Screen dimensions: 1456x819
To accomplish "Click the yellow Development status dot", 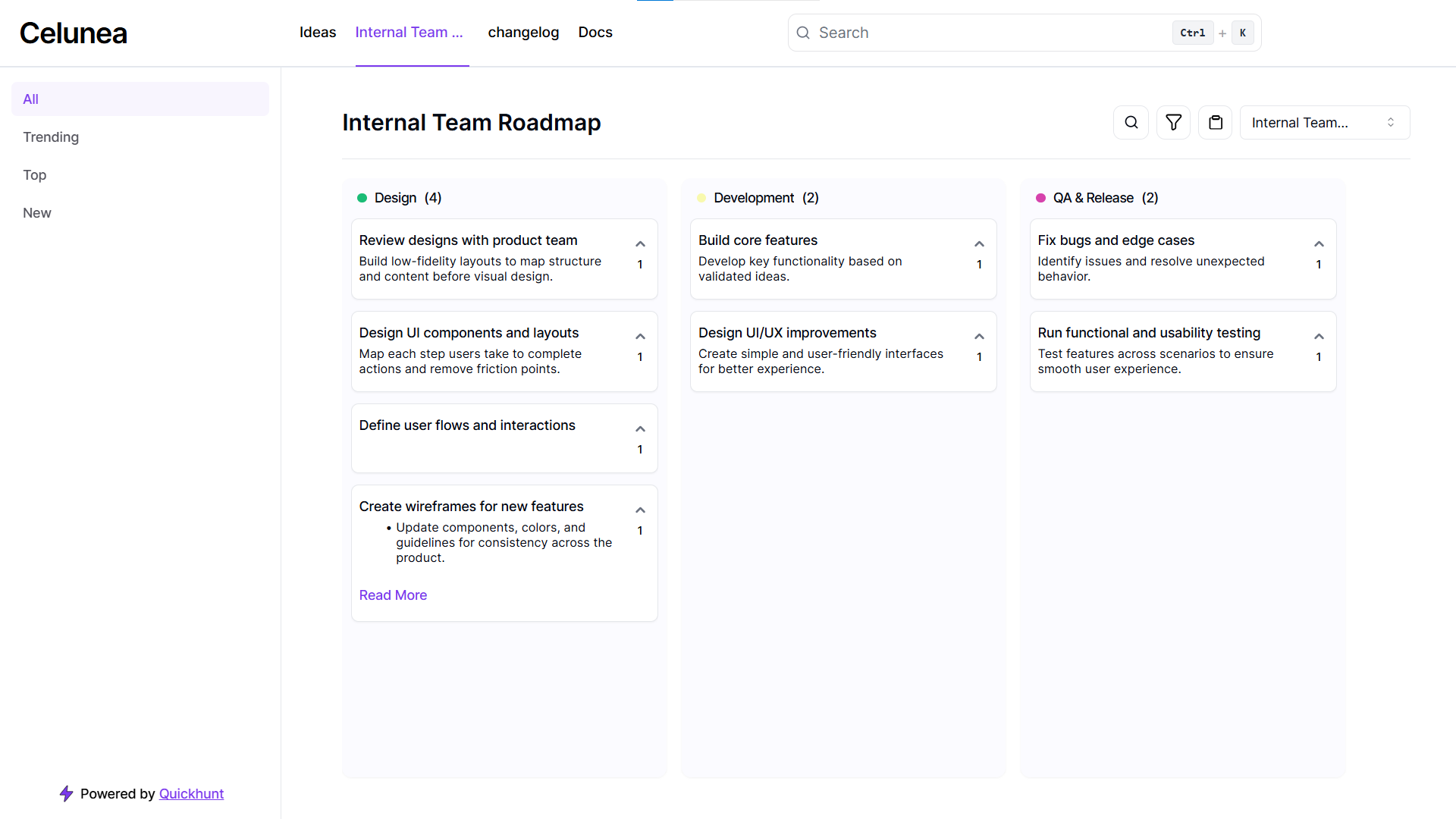I will 701,198.
